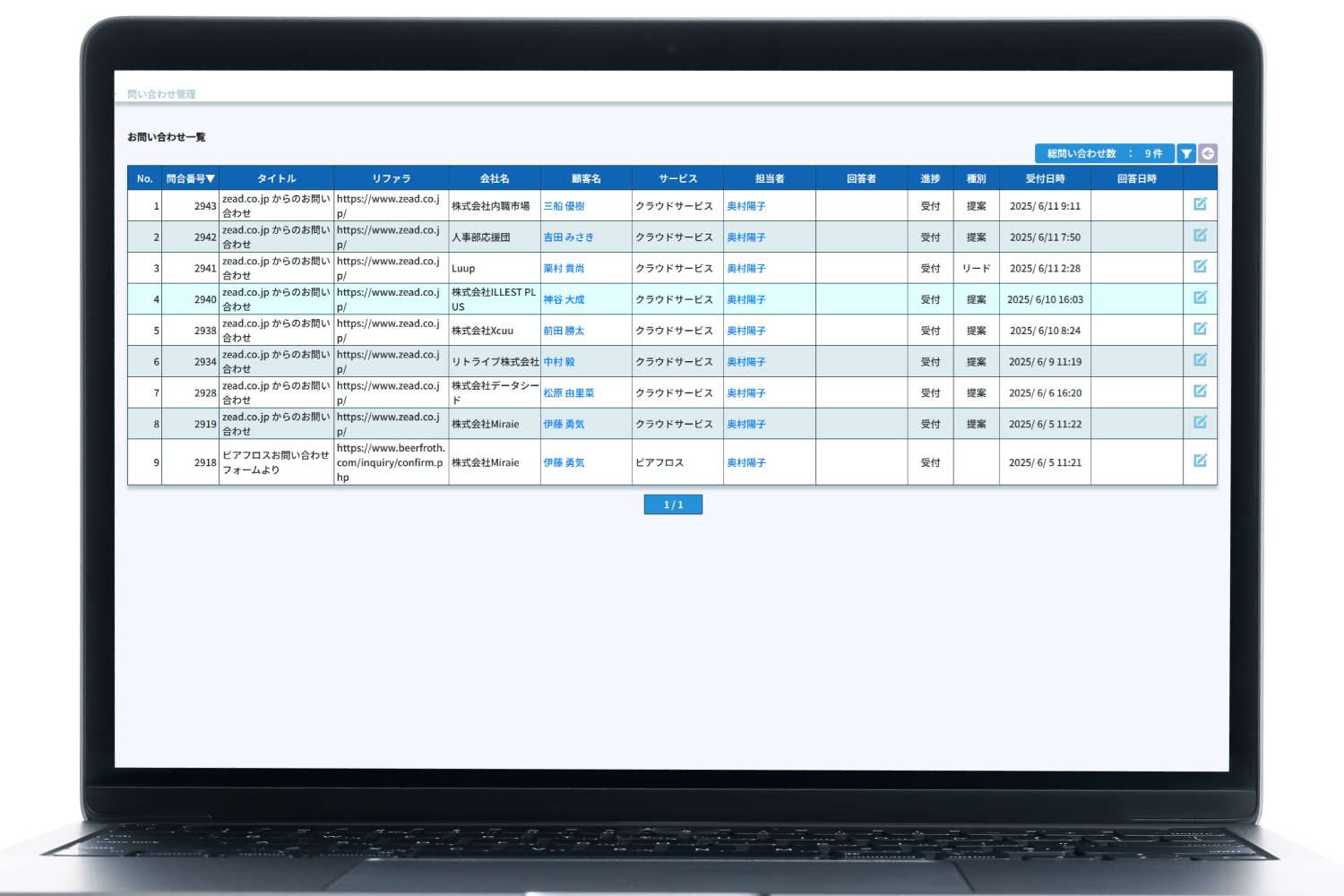Edit the highlighted inquiry 2940 row

pos(1200,298)
